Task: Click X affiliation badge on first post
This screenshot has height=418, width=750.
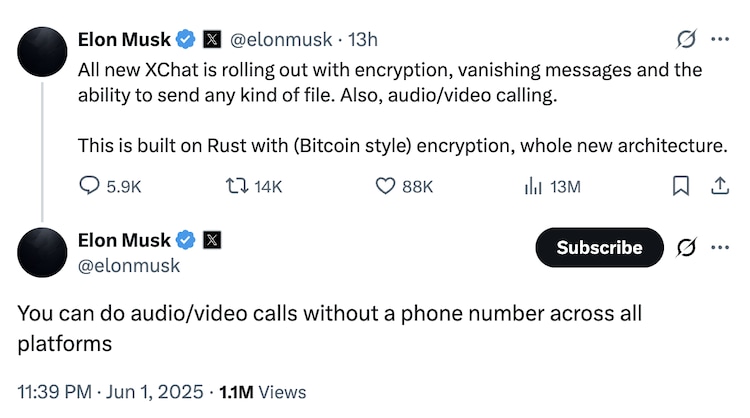Action: pyautogui.click(x=213, y=40)
